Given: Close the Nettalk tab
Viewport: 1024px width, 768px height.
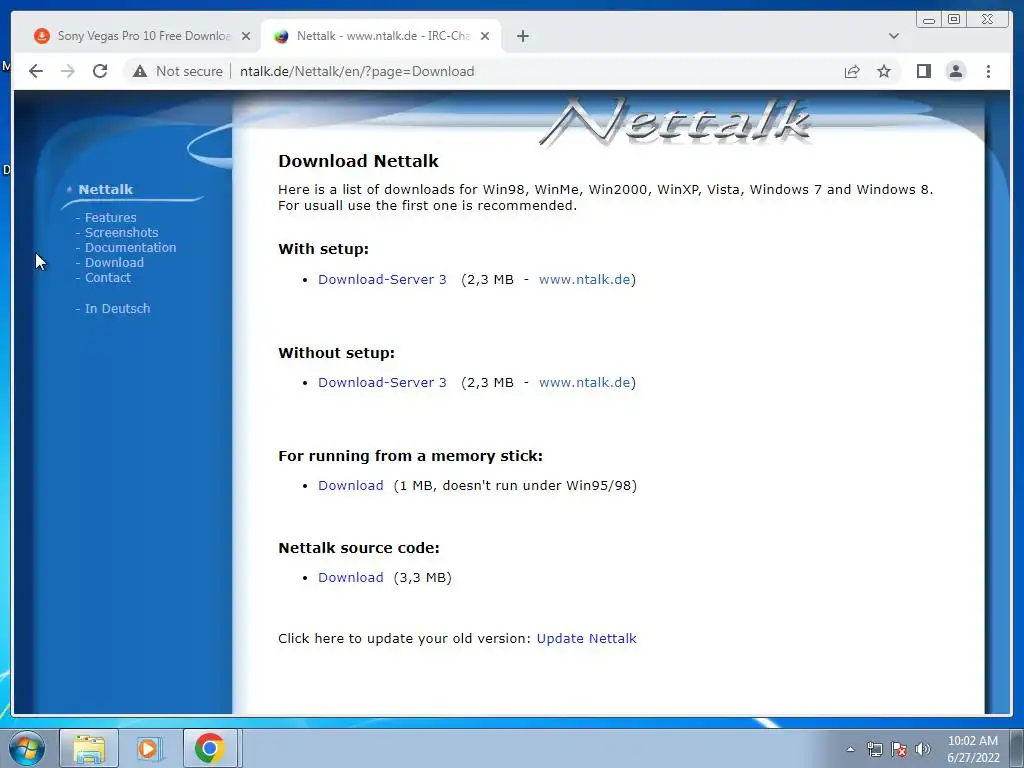Looking at the screenshot, I should point(485,36).
